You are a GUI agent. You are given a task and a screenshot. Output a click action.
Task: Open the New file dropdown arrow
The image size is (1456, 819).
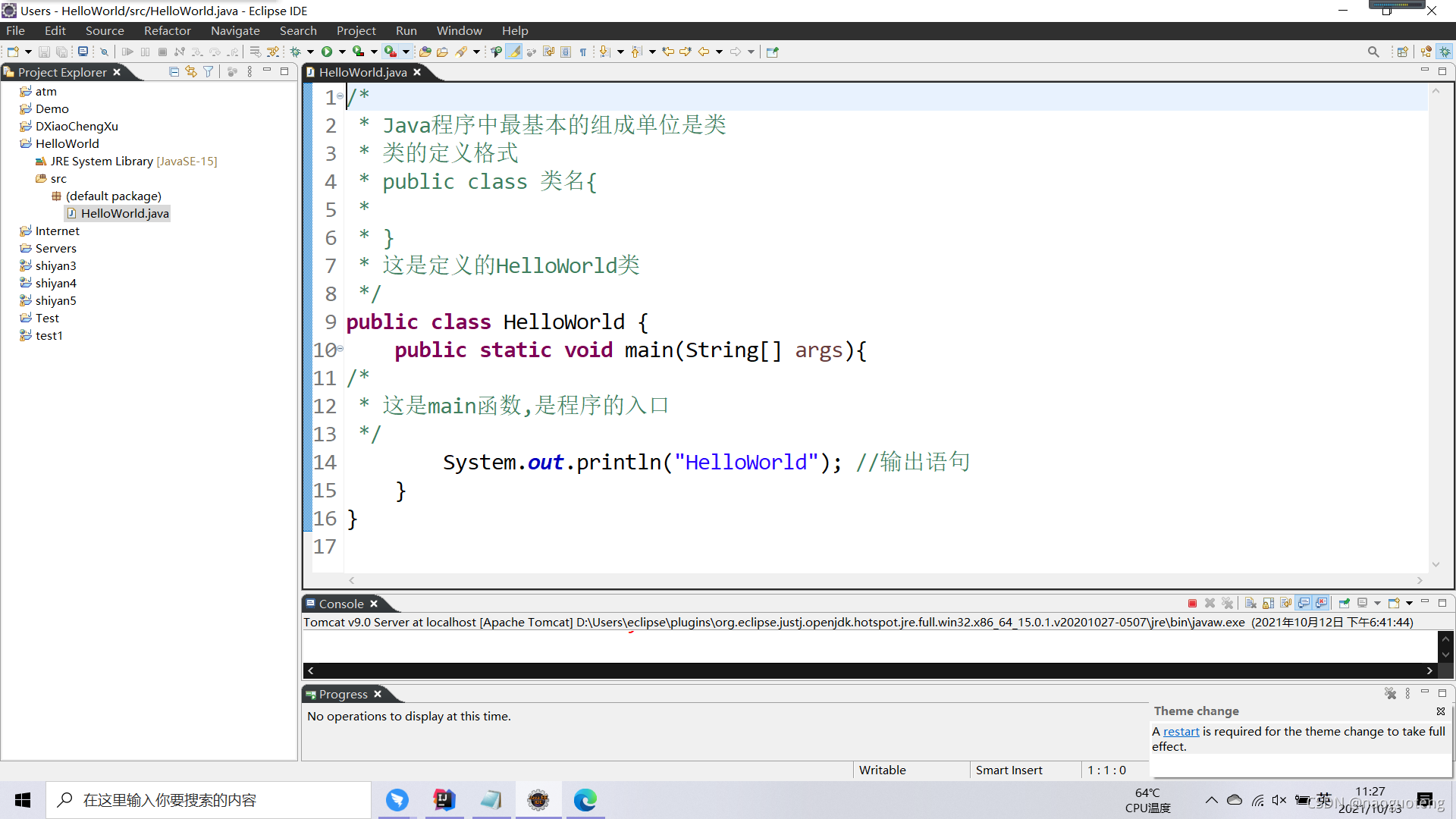(29, 52)
